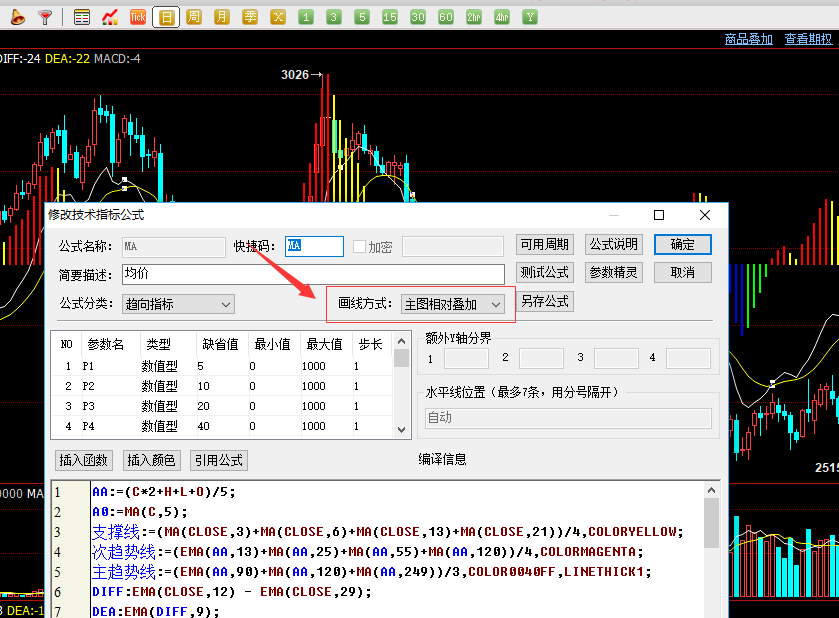This screenshot has height=618, width=839.
Task: Open the filter (wine glass) icon
Action: 44,16
